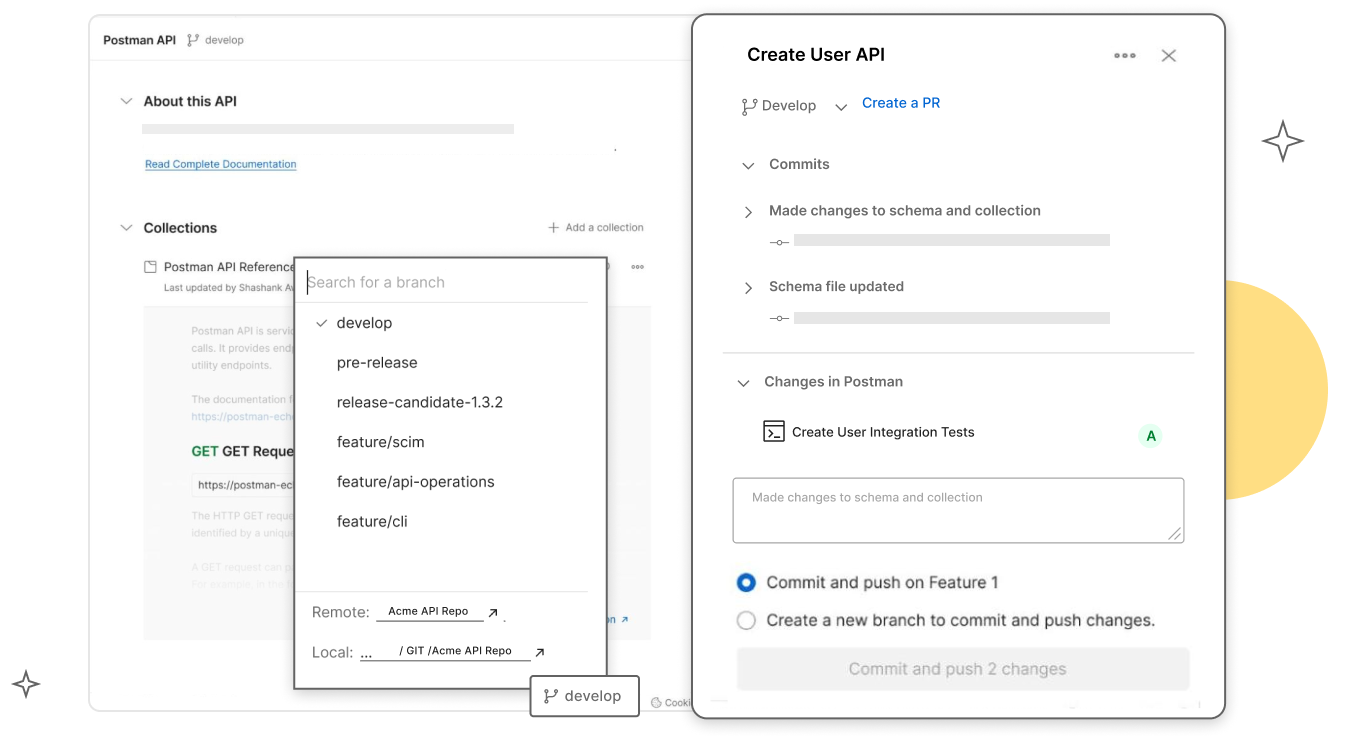Screen dimensions: 1352x744
Task: Focus the 'Search for a branch' field
Action: tap(445, 282)
